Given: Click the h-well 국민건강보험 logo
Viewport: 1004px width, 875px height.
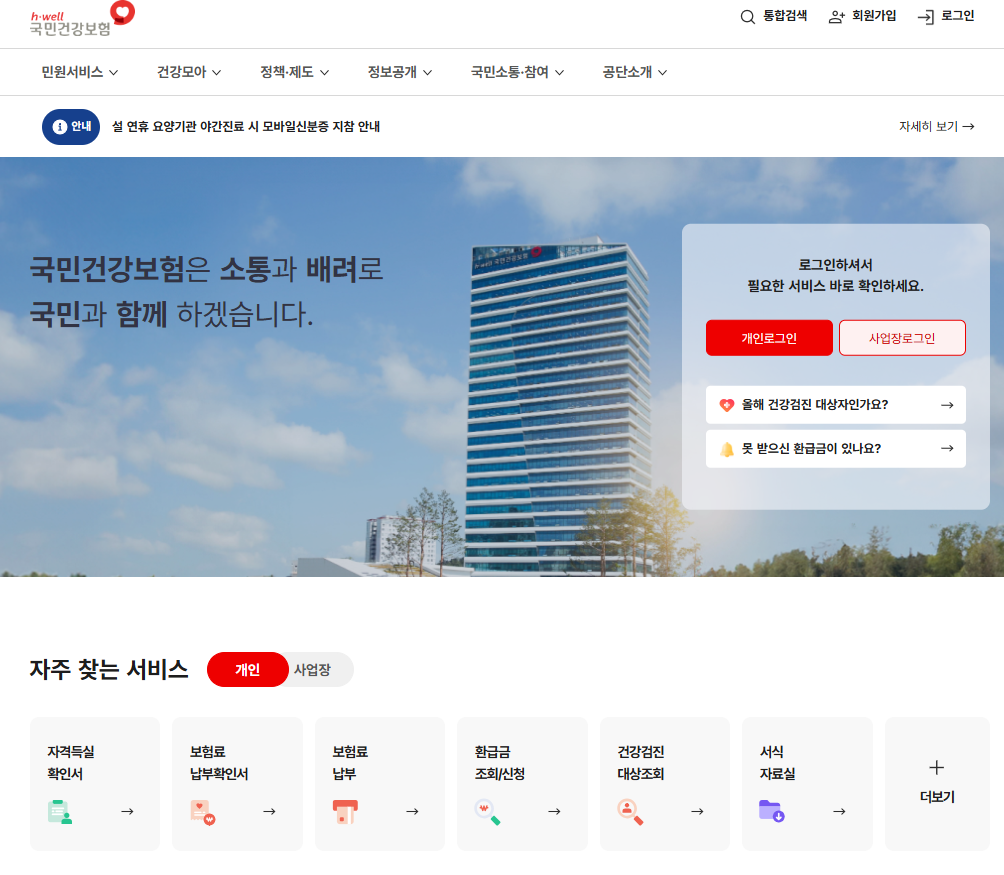Looking at the screenshot, I should tap(81, 19).
